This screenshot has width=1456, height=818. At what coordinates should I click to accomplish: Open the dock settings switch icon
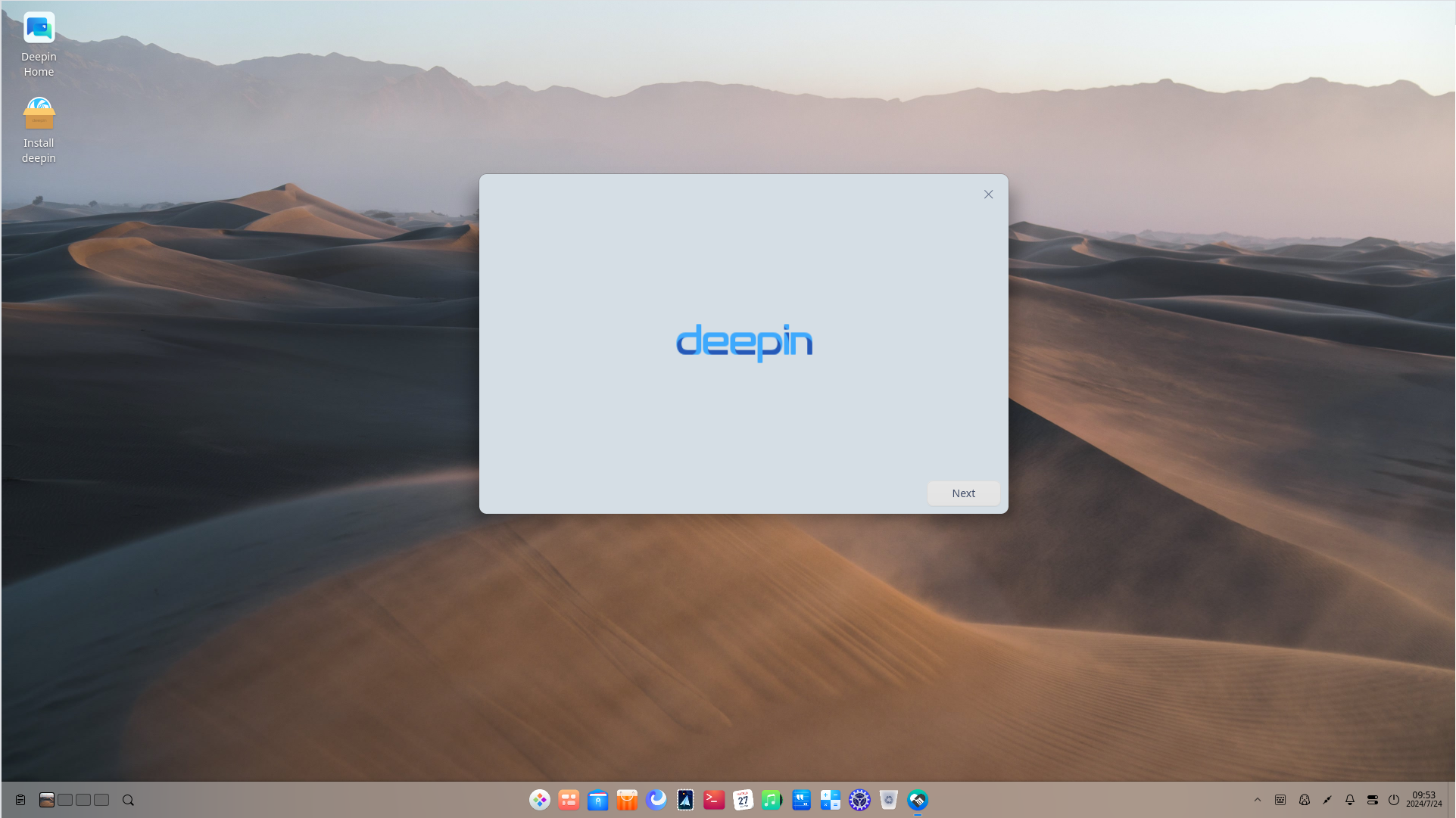coord(1372,800)
